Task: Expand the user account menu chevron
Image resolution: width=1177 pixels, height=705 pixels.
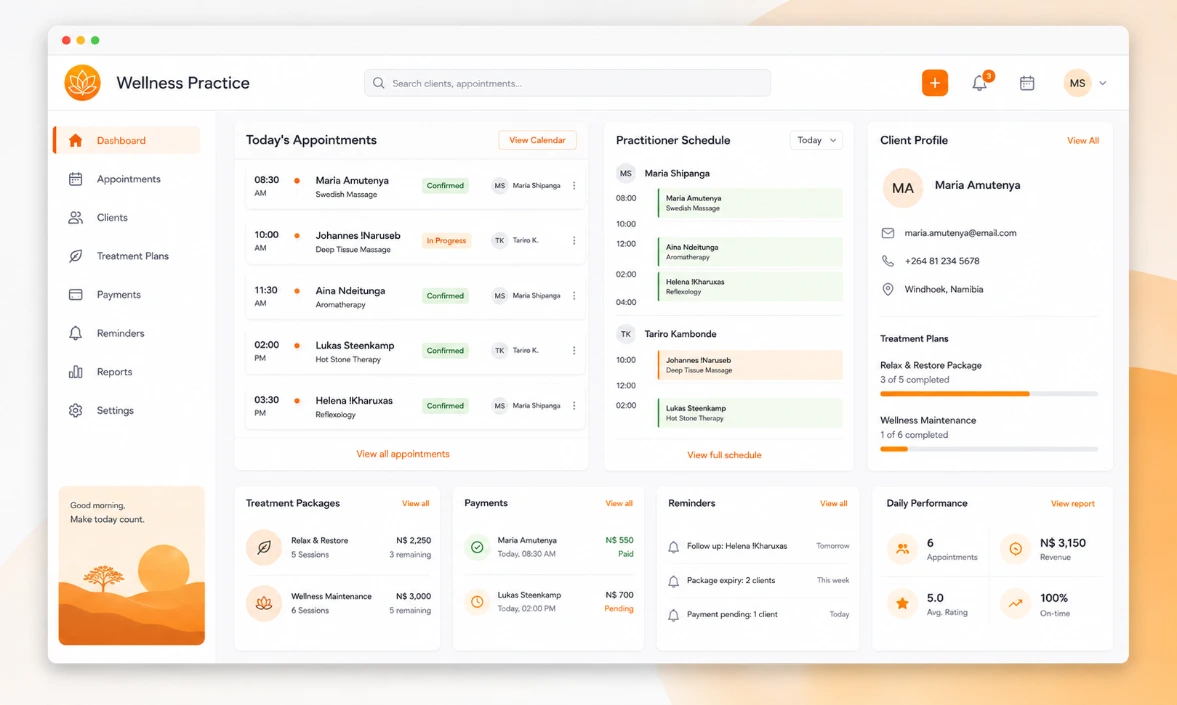Action: coord(1103,83)
